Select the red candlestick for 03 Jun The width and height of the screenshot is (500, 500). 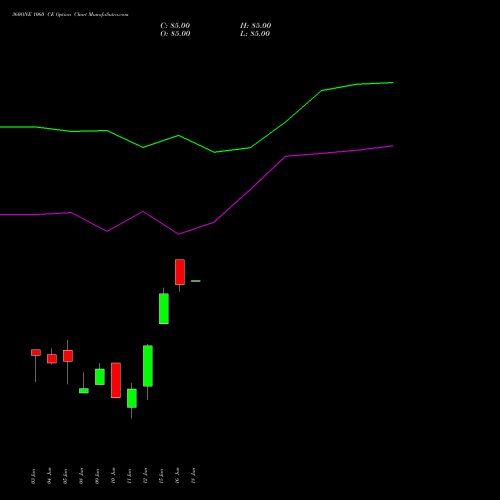coord(36,352)
